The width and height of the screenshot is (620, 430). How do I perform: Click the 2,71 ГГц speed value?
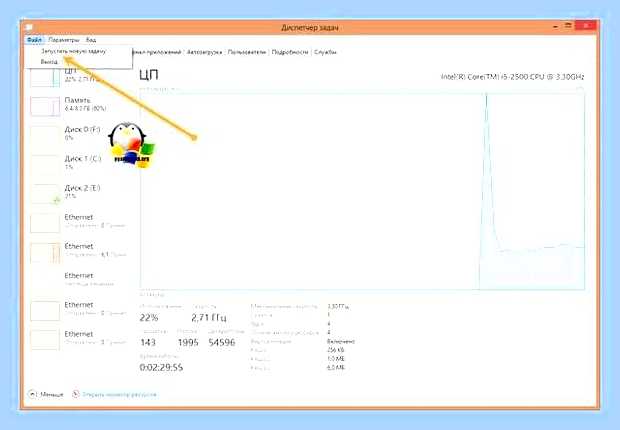tap(209, 318)
